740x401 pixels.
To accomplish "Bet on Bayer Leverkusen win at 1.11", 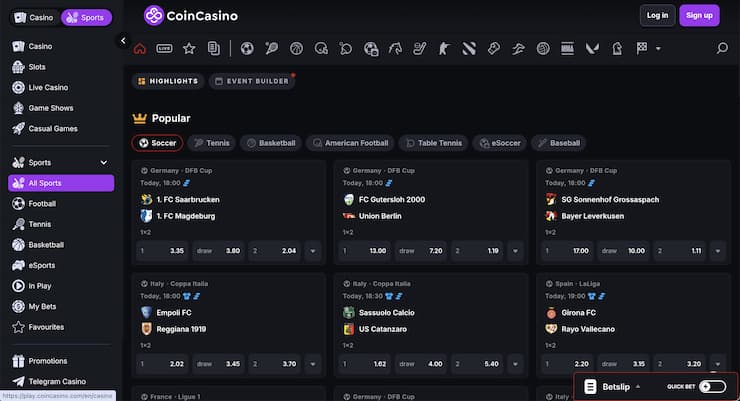I will [679, 251].
